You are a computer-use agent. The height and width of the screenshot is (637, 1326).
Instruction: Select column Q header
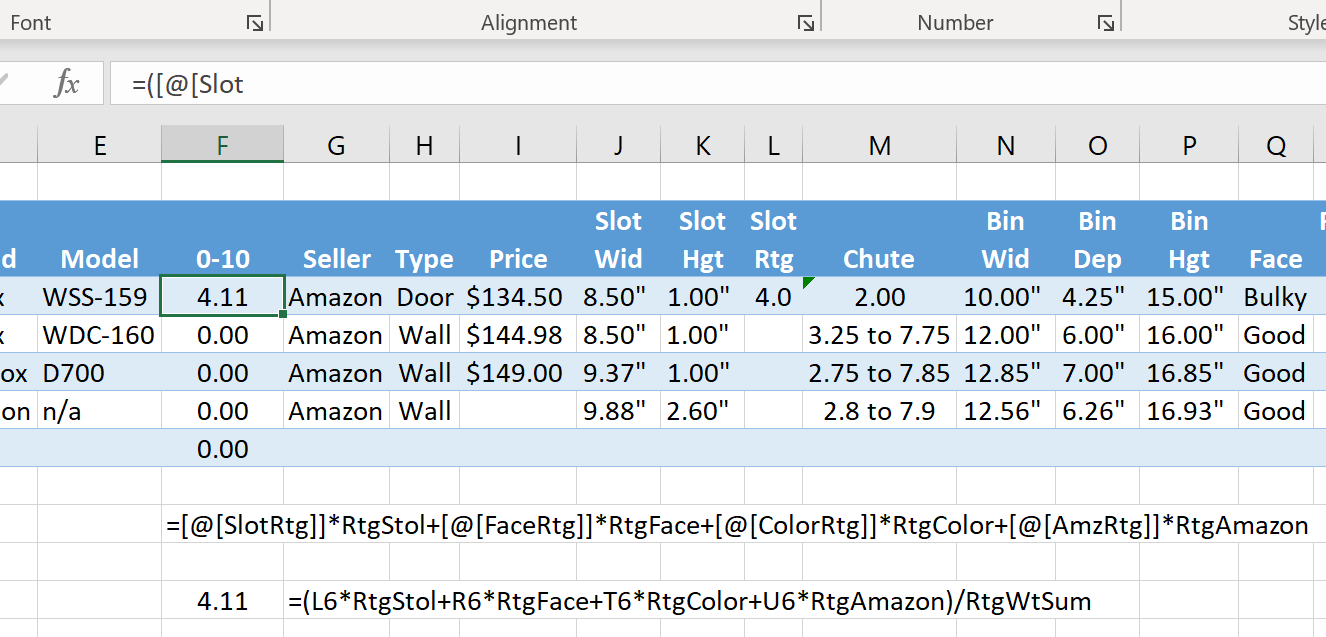click(1275, 146)
